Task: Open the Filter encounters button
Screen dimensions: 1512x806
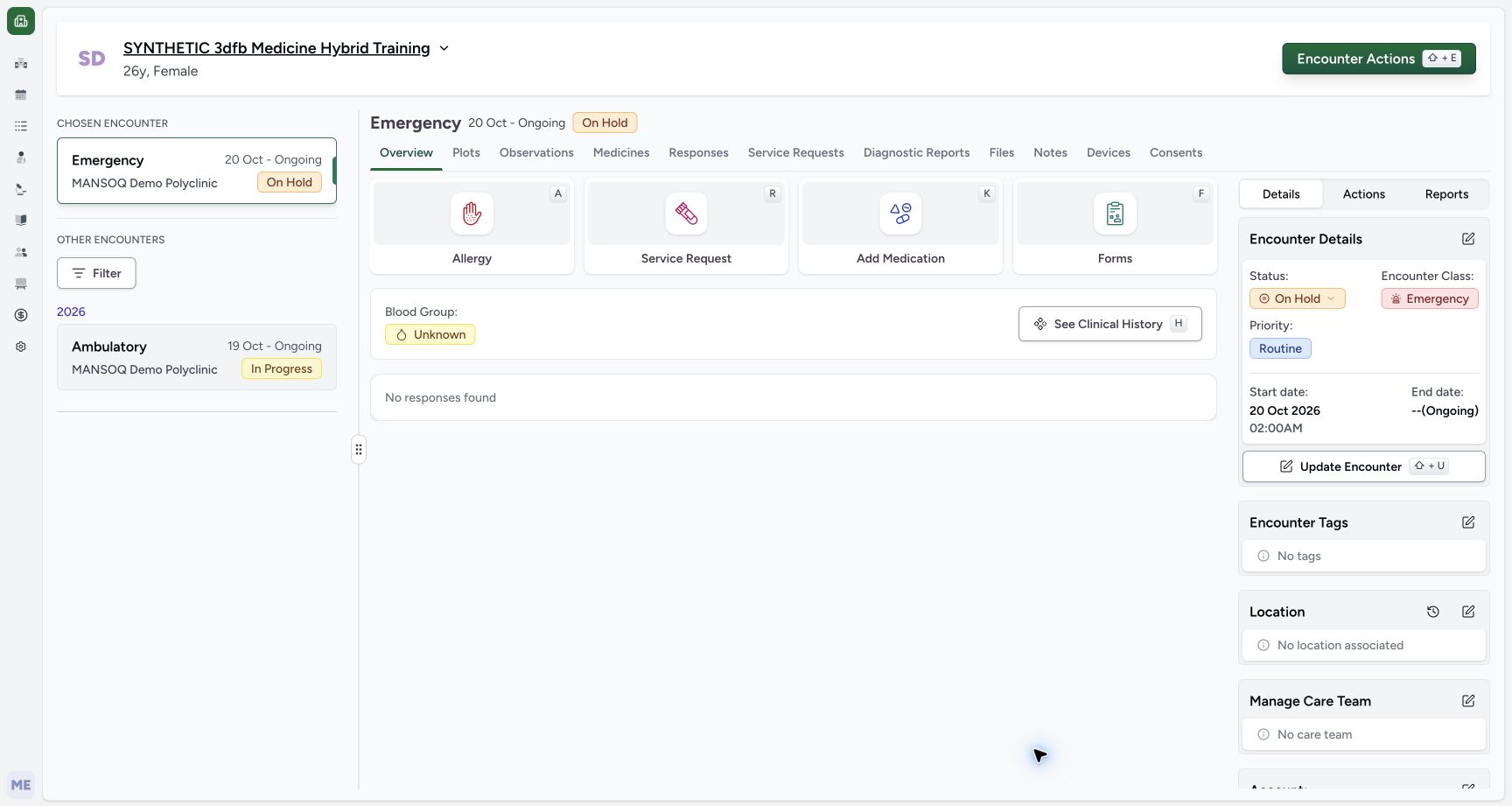Action: [x=96, y=273]
